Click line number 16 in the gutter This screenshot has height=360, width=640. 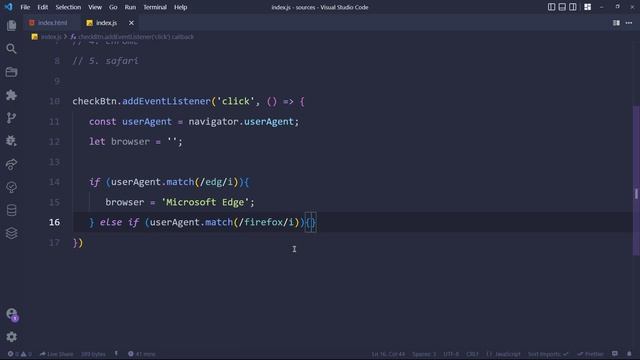pyautogui.click(x=54, y=222)
